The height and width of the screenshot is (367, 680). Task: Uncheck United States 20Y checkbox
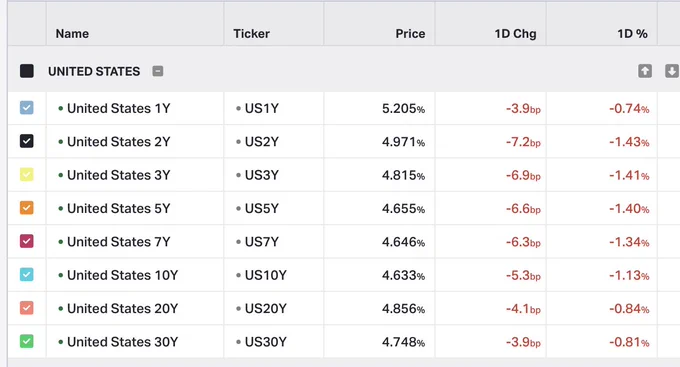tap(27, 308)
